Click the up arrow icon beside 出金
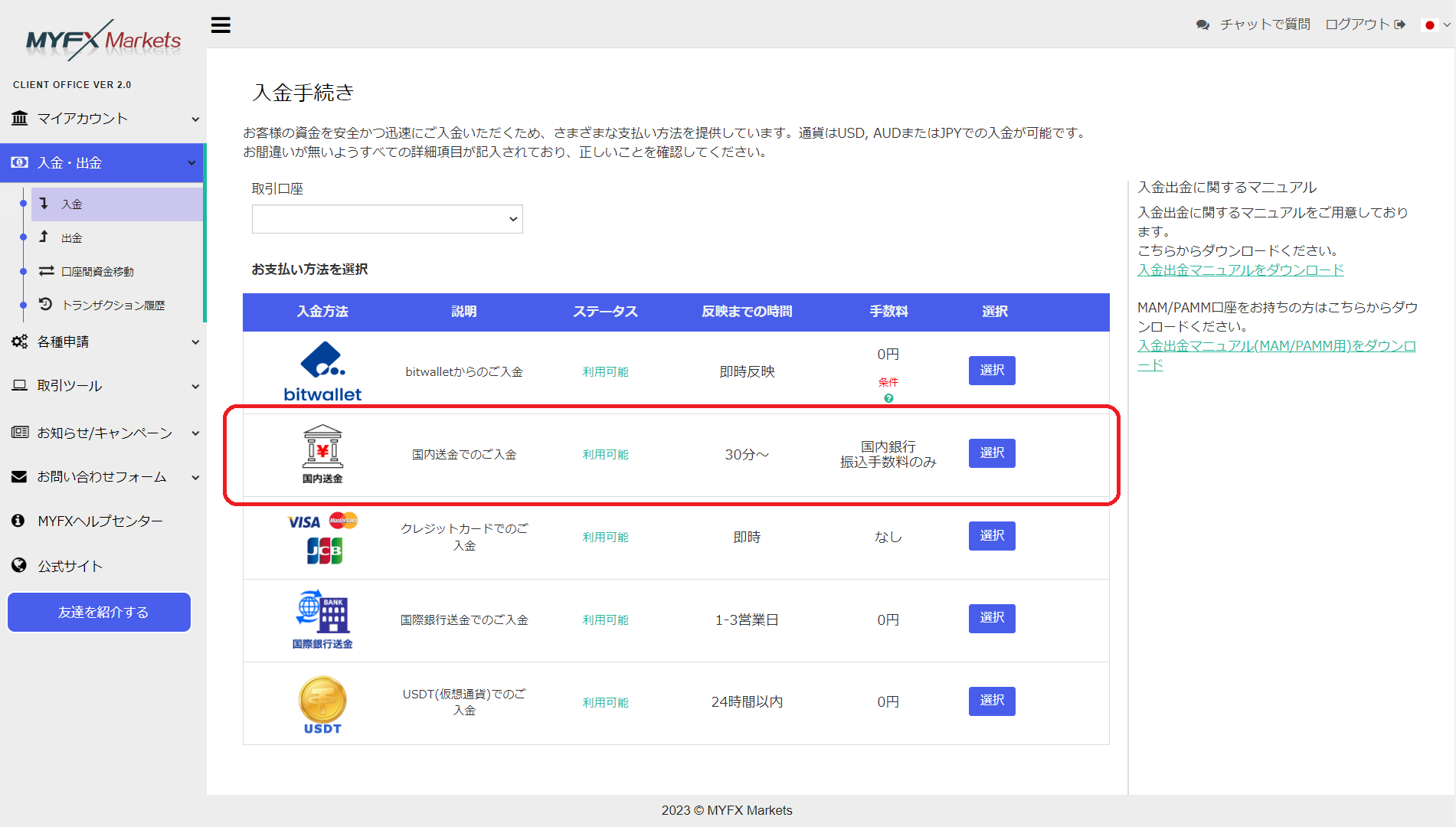Viewport: 1456px width, 827px height. coord(44,237)
